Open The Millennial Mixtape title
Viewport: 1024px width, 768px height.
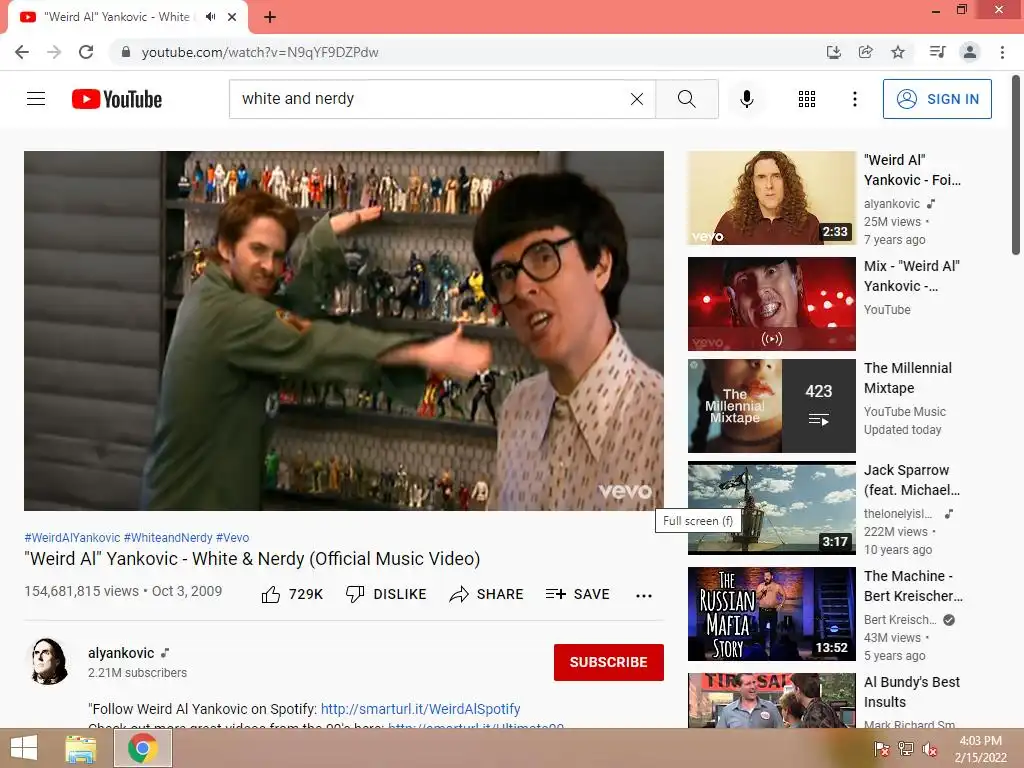tap(908, 378)
